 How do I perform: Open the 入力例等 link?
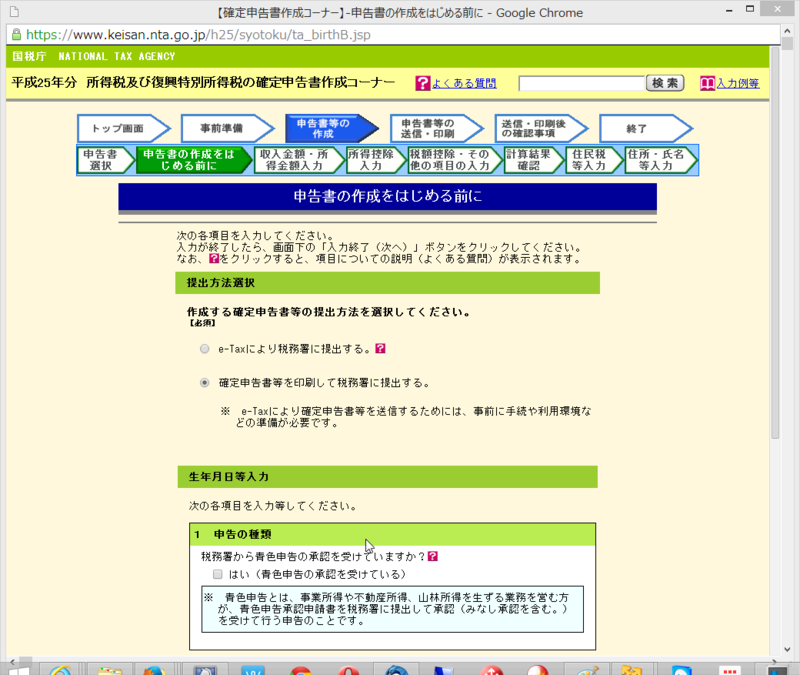[x=738, y=83]
